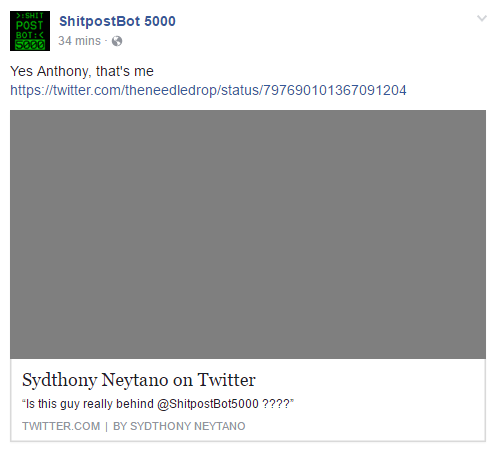Image resolution: width=497 pixels, height=455 pixels.
Task: Open the ShitpostBot 5000 profile picture
Action: click(x=30, y=31)
